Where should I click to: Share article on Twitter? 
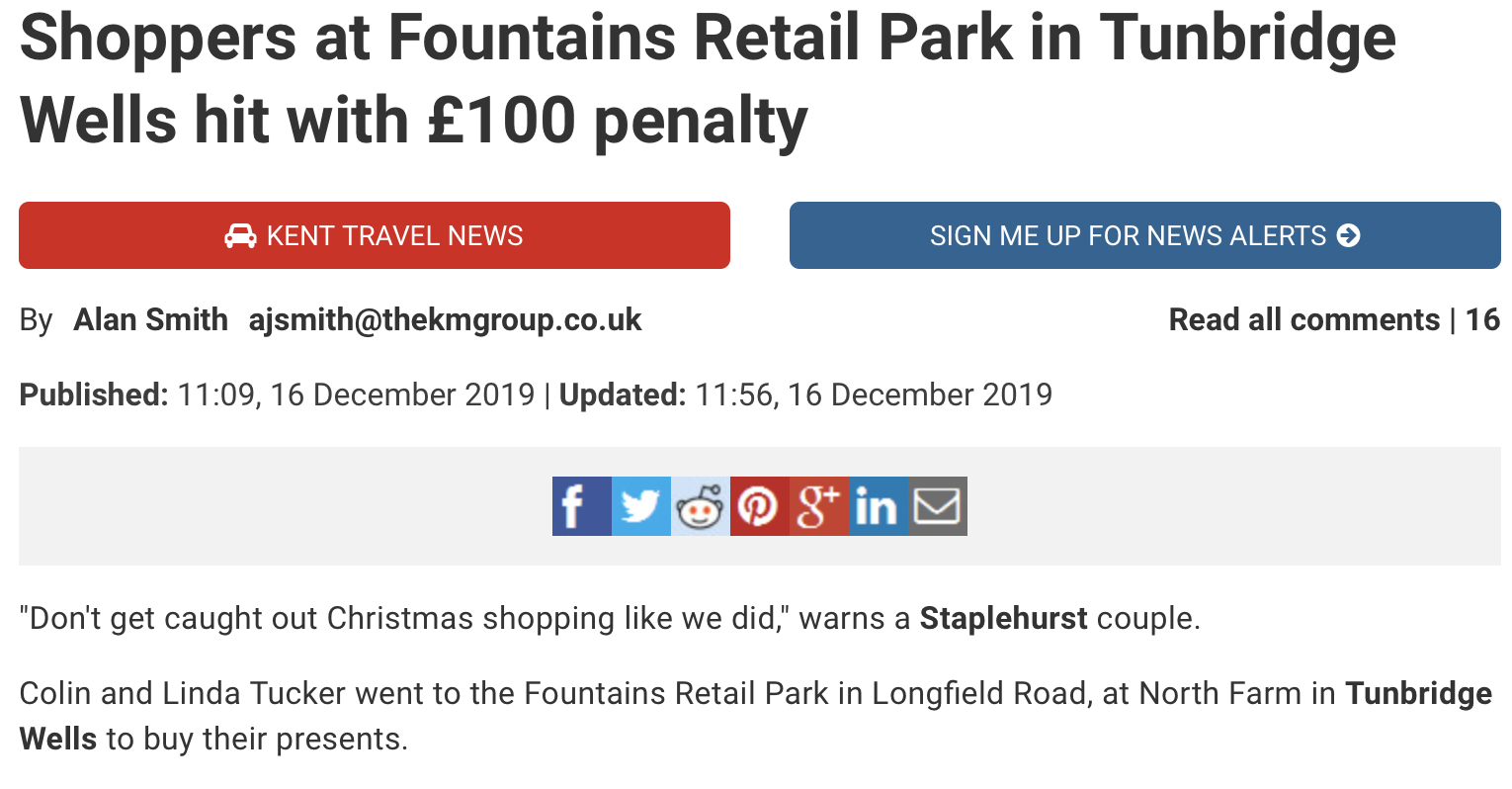coord(640,506)
